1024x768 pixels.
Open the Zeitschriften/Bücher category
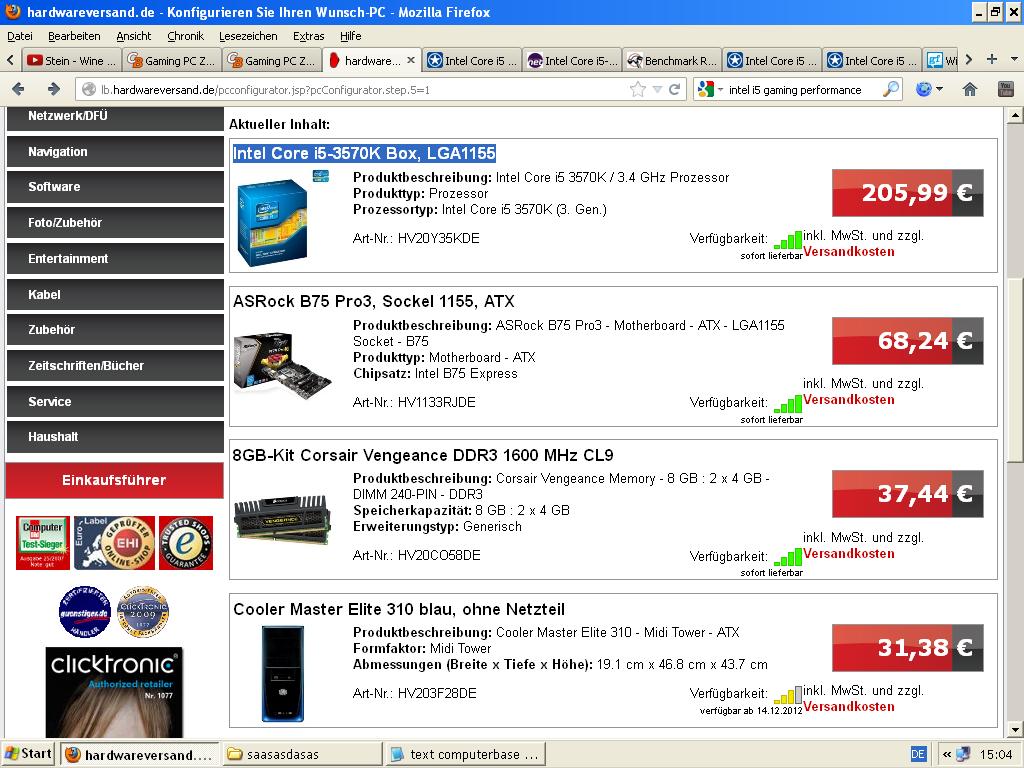point(115,366)
